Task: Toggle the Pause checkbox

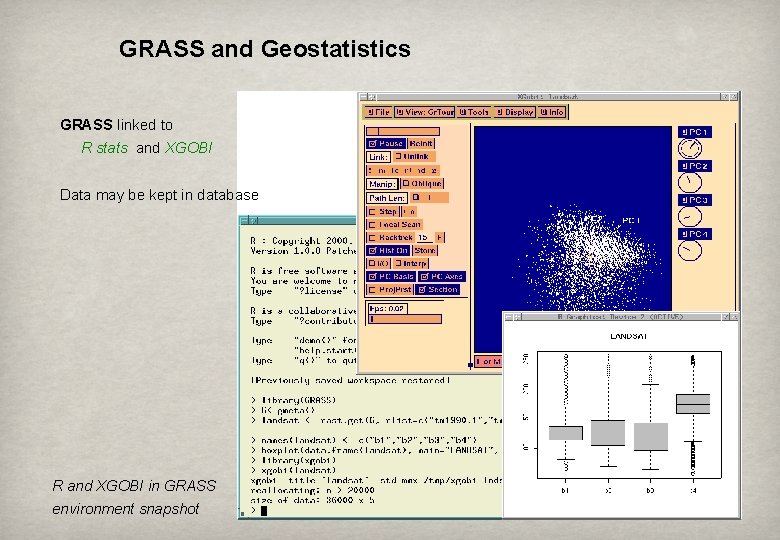Action: pyautogui.click(x=386, y=144)
